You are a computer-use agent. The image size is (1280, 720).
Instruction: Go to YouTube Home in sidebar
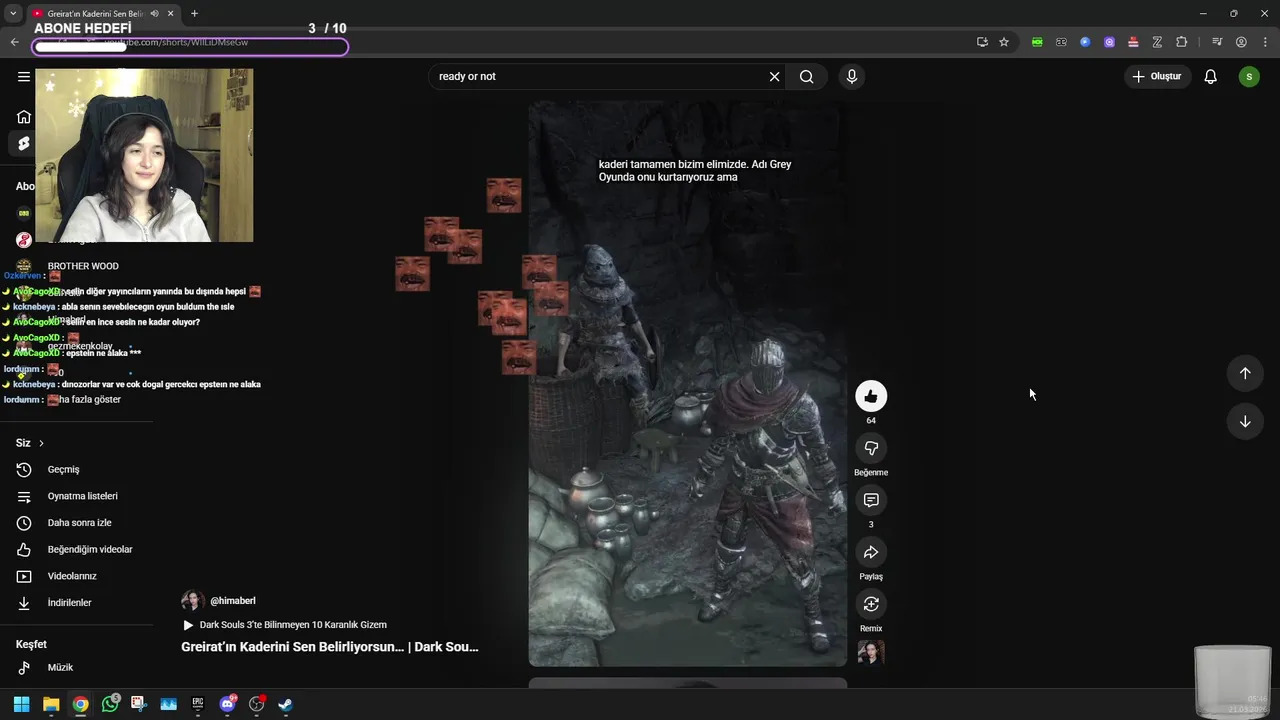tap(24, 116)
